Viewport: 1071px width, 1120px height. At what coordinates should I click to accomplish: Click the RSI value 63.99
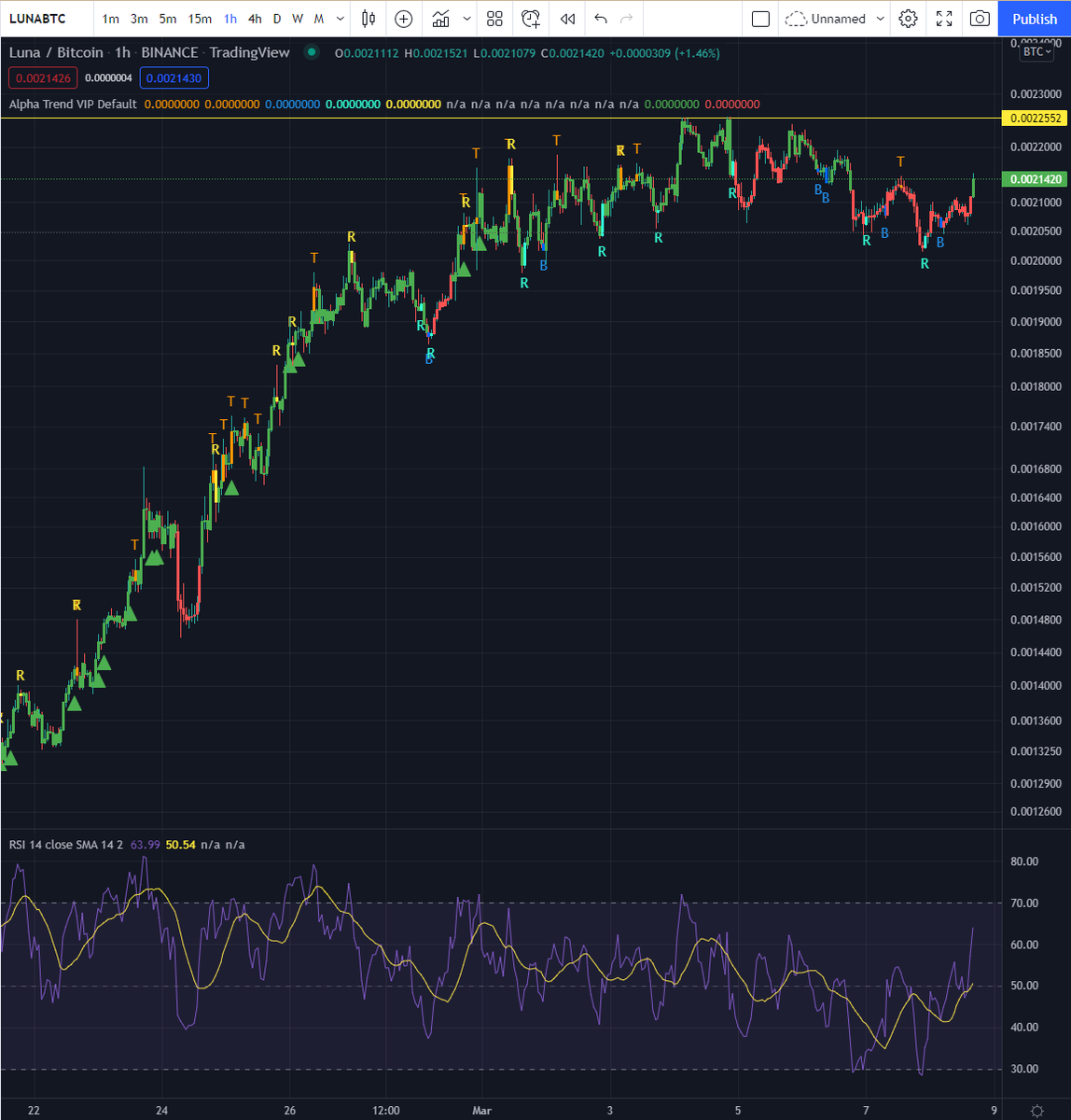pyautogui.click(x=145, y=845)
